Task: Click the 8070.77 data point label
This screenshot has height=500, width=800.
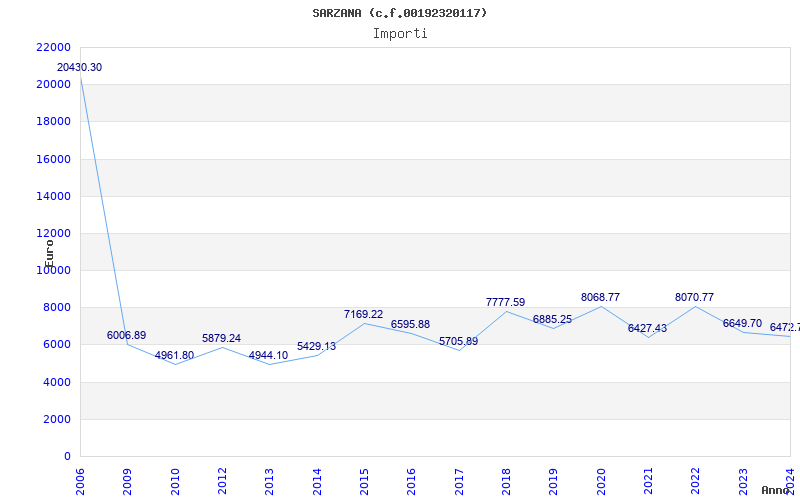Action: pos(694,297)
